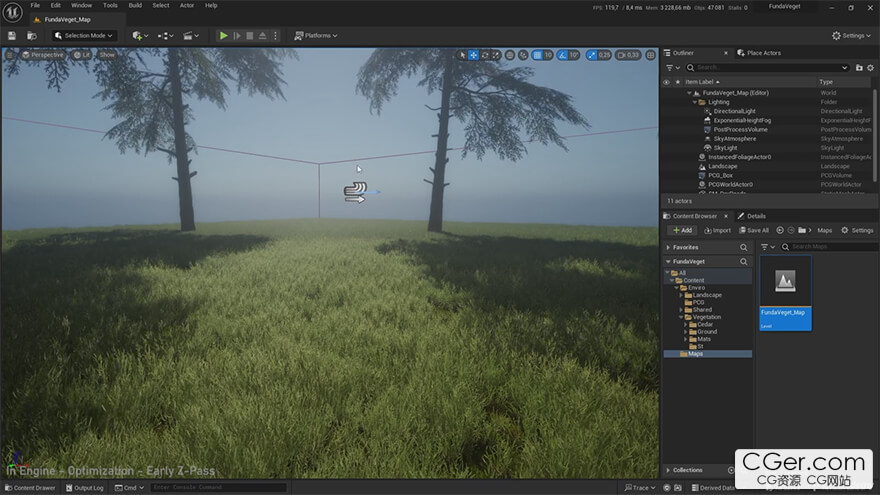Select ExponentialHeightFog in the Outliner
The image size is (880, 495).
[742, 120]
